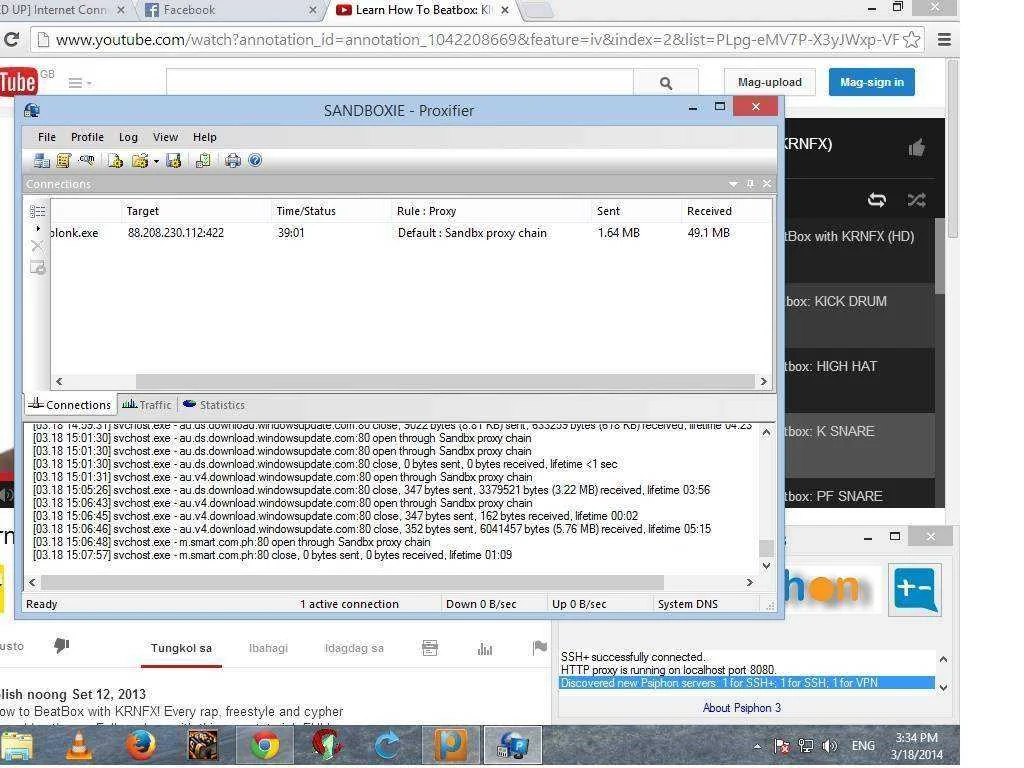Open the View menu in Proxifier
Screen dimensions: 1024x768
click(165, 137)
